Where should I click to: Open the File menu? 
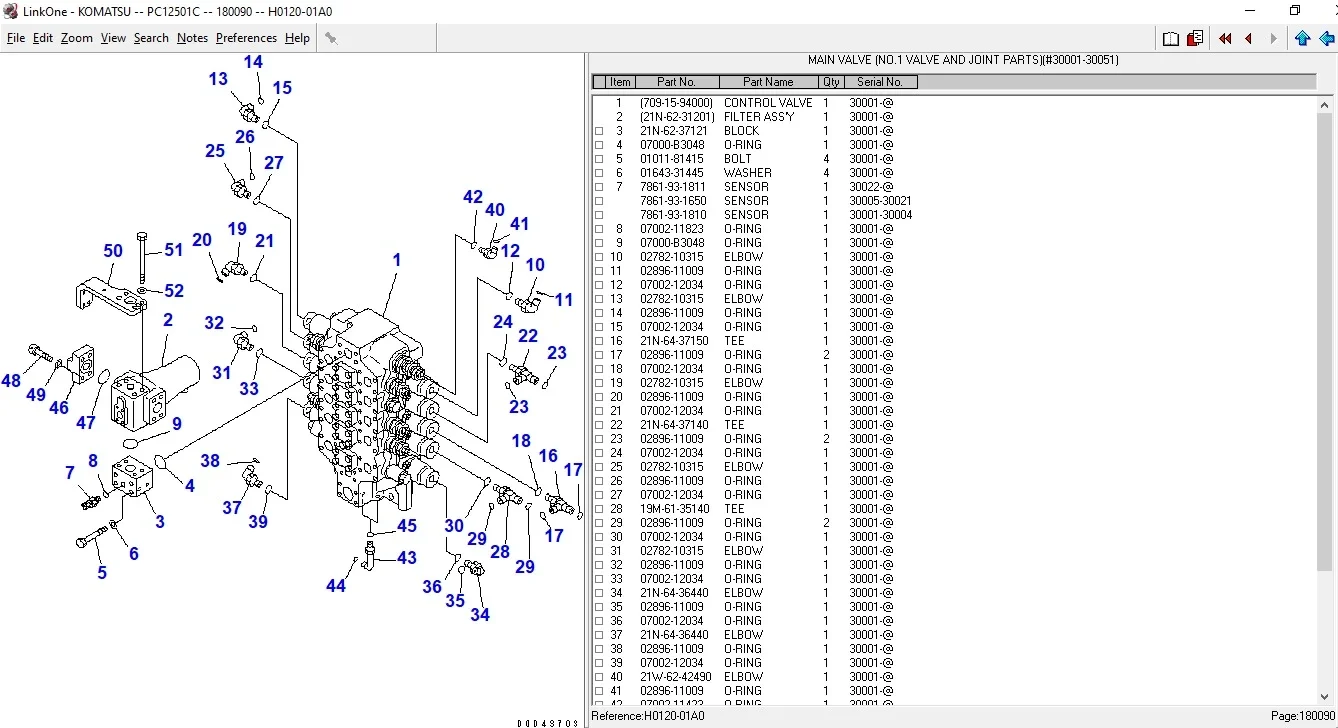(16, 38)
